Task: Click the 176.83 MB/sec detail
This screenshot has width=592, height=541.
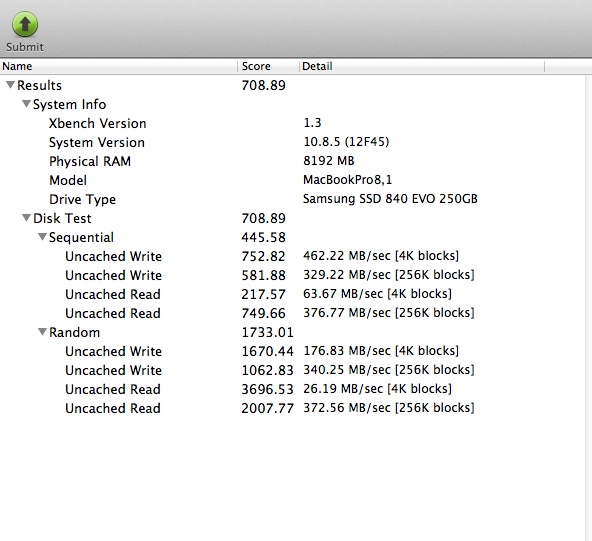Action: click(x=381, y=351)
